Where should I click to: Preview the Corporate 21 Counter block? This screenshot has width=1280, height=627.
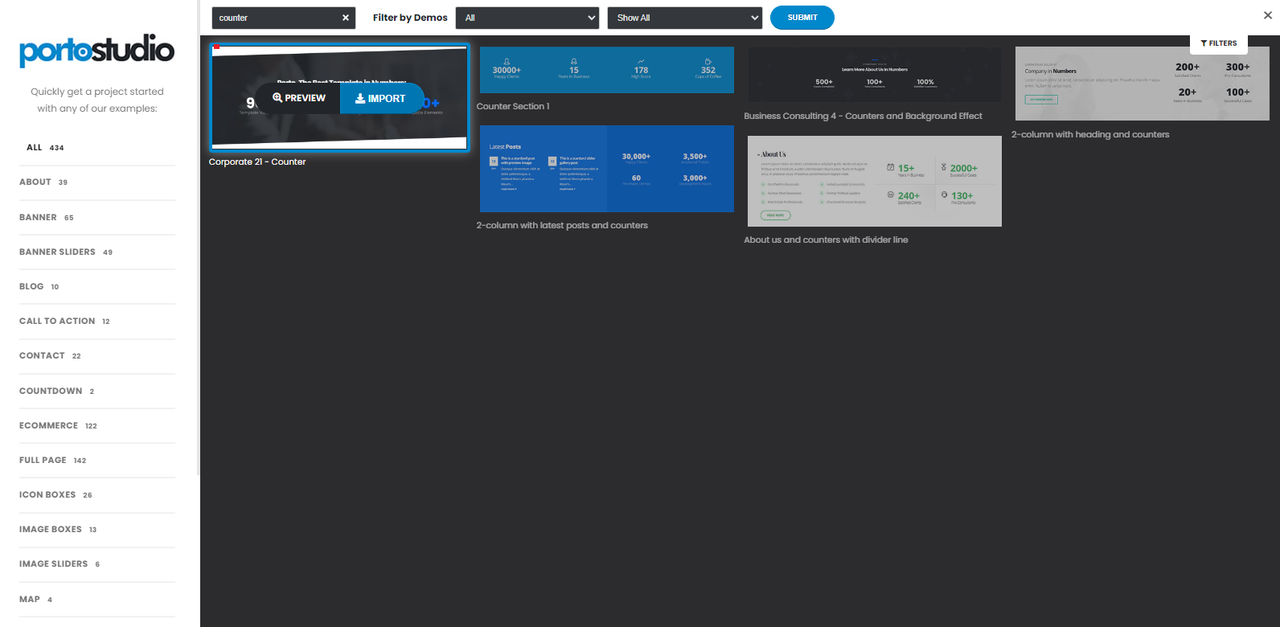pos(299,98)
